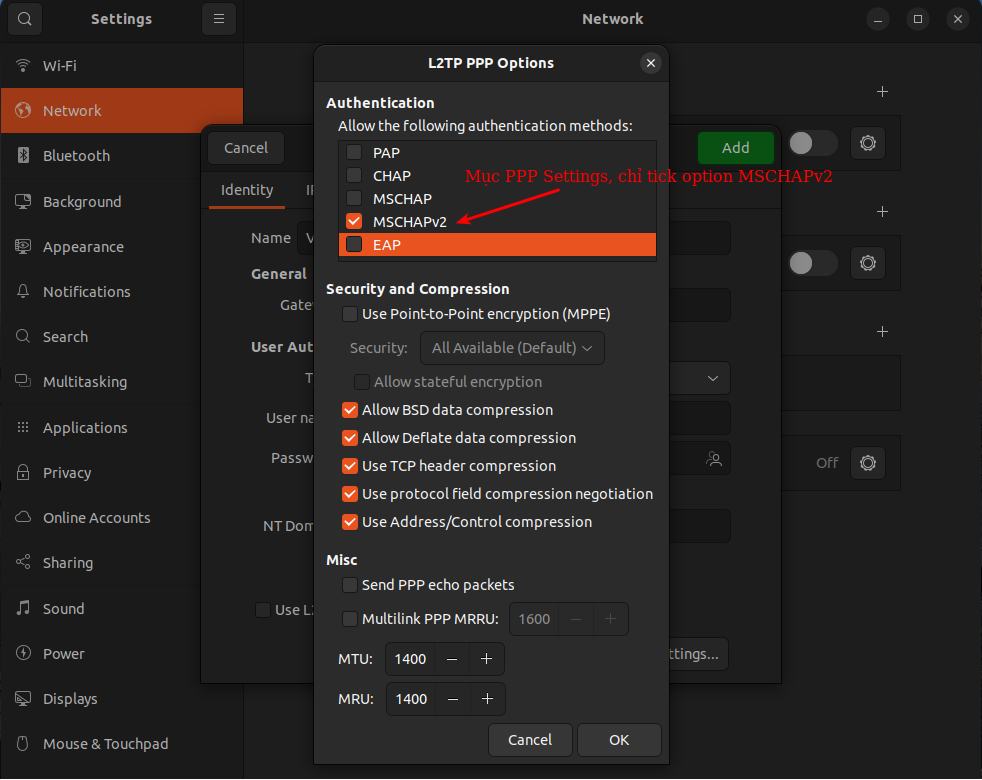Decrease the MRU value

(453, 699)
